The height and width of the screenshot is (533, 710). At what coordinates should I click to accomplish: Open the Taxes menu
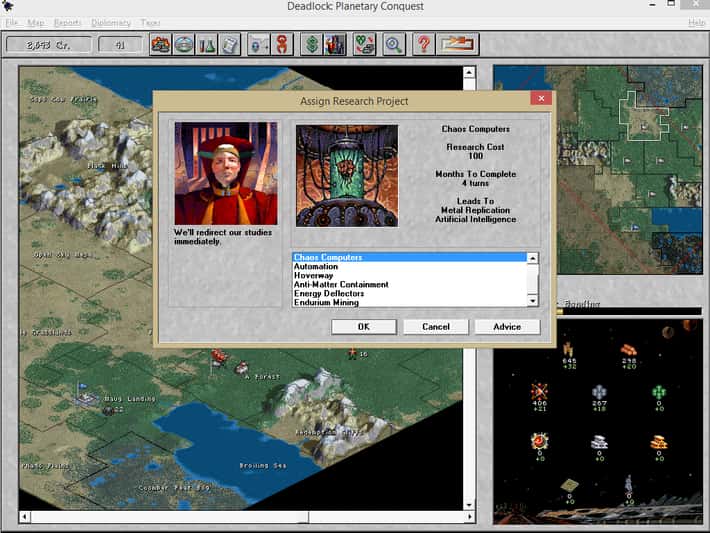(150, 22)
